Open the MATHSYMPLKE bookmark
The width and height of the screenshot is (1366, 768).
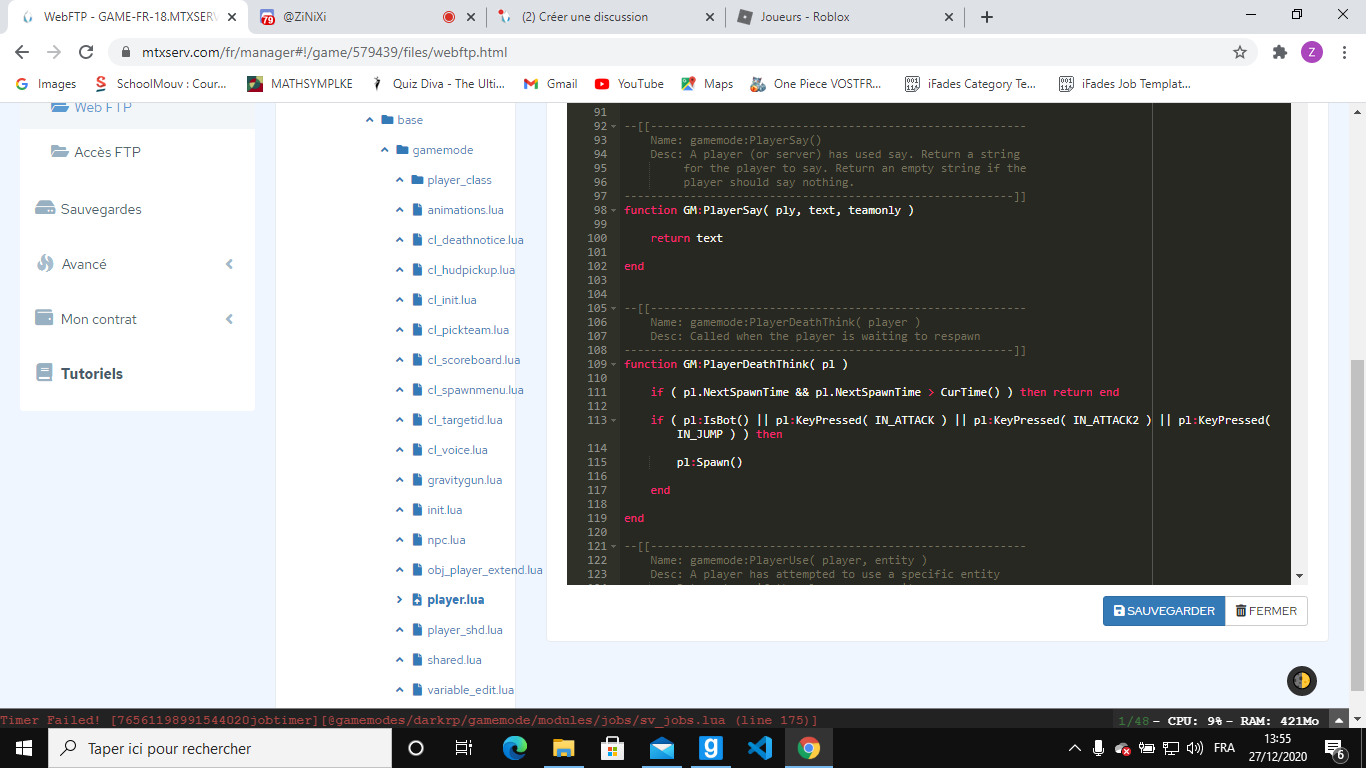coord(300,84)
